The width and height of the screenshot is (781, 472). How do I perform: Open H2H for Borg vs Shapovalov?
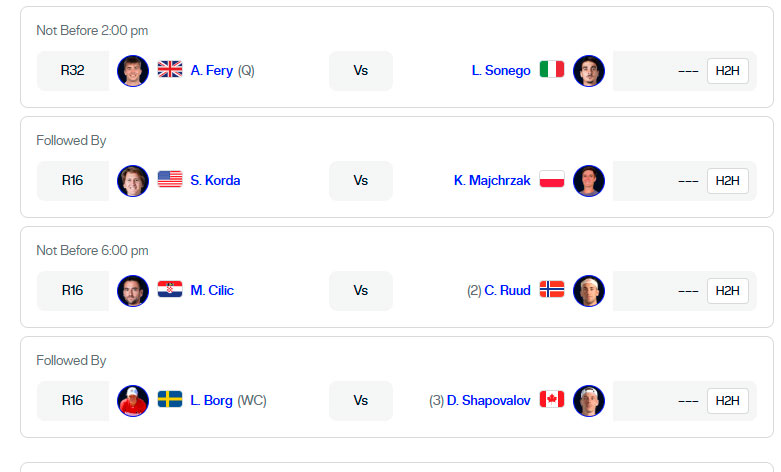pos(727,401)
